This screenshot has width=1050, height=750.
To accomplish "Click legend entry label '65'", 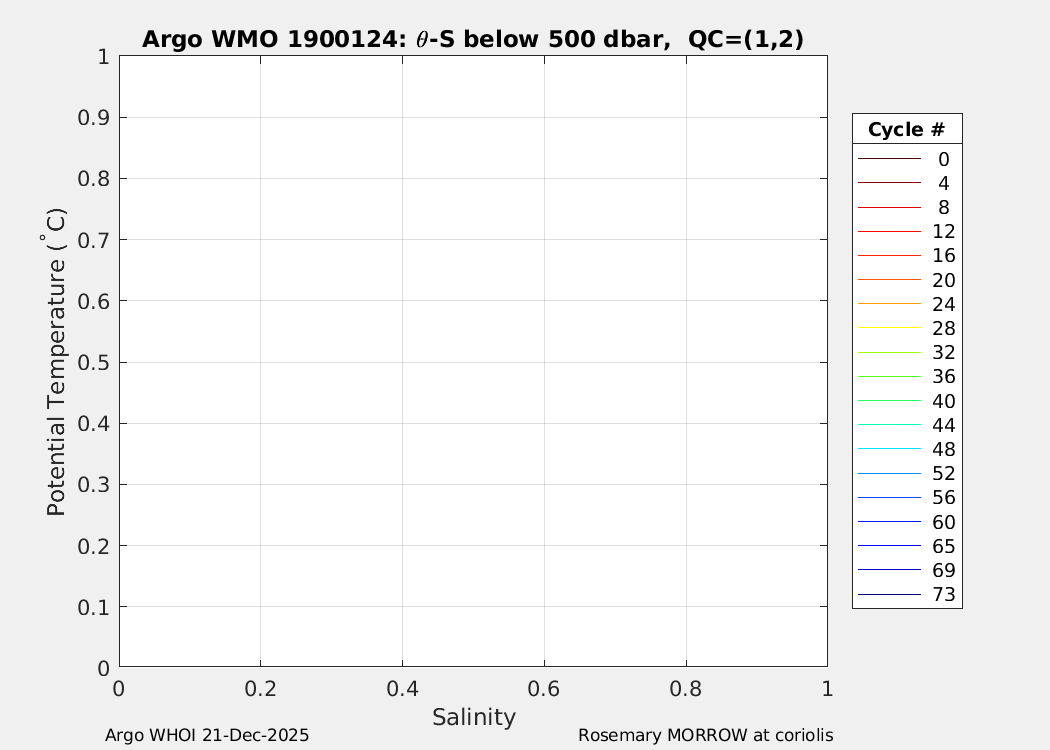I will [943, 546].
